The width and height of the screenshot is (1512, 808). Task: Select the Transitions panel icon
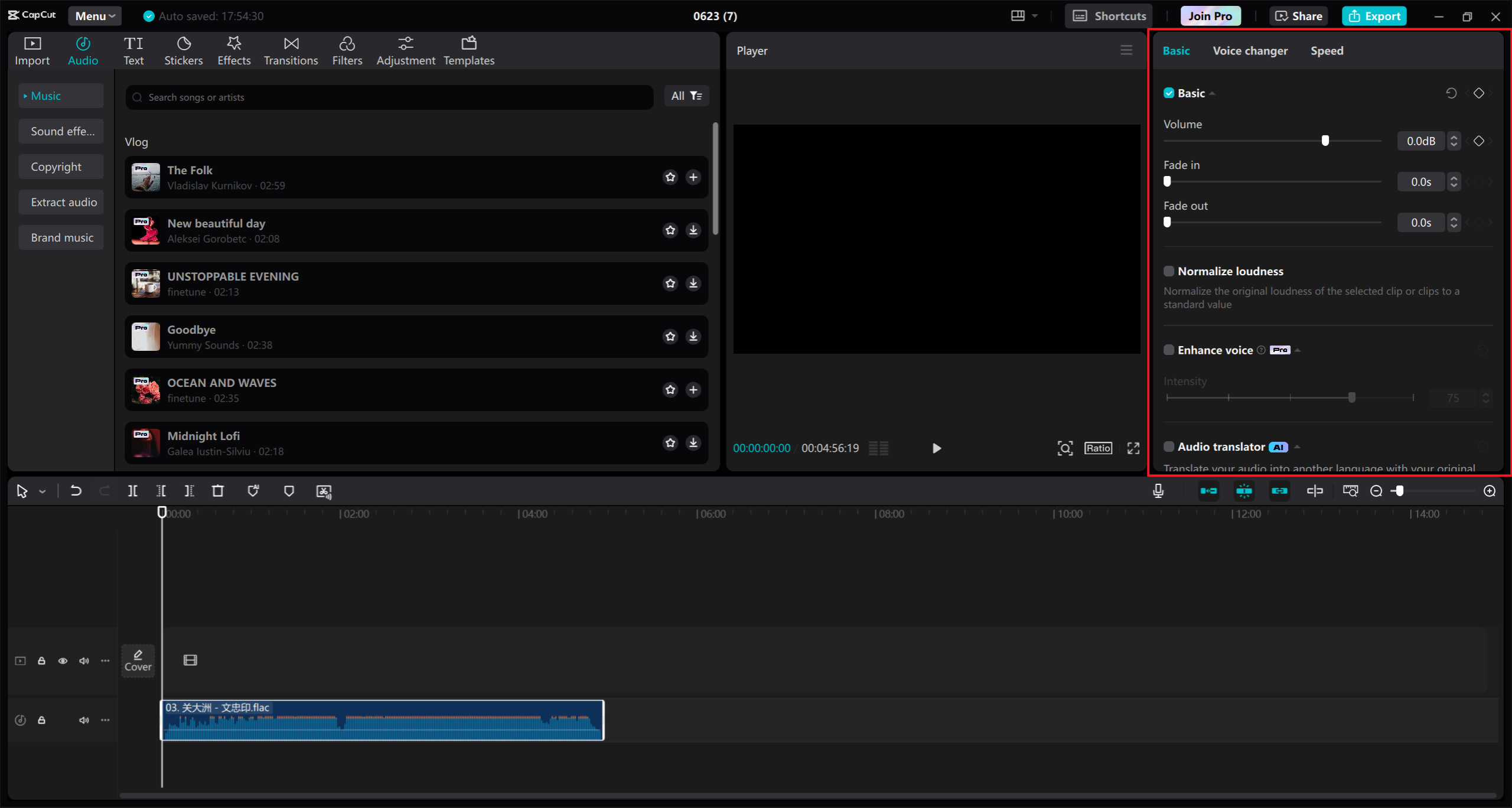click(291, 50)
